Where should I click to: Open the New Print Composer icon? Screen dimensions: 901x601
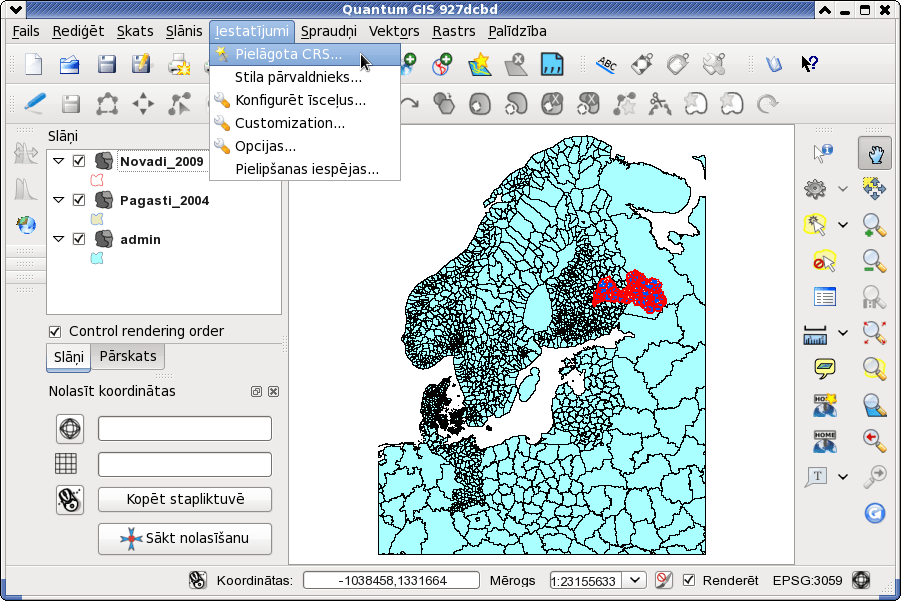tap(179, 65)
